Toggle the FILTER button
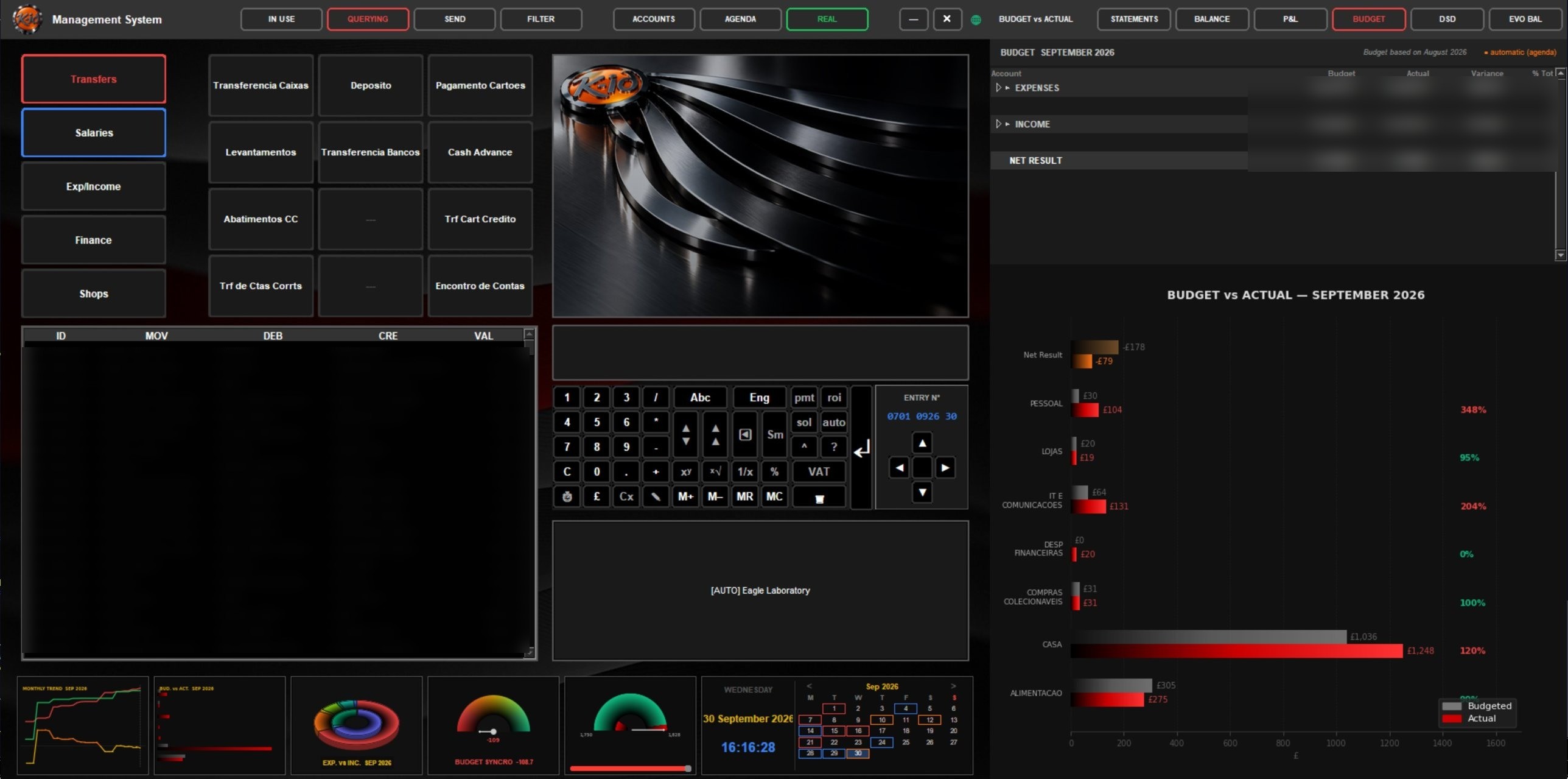Image resolution: width=1568 pixels, height=779 pixels. (x=541, y=19)
